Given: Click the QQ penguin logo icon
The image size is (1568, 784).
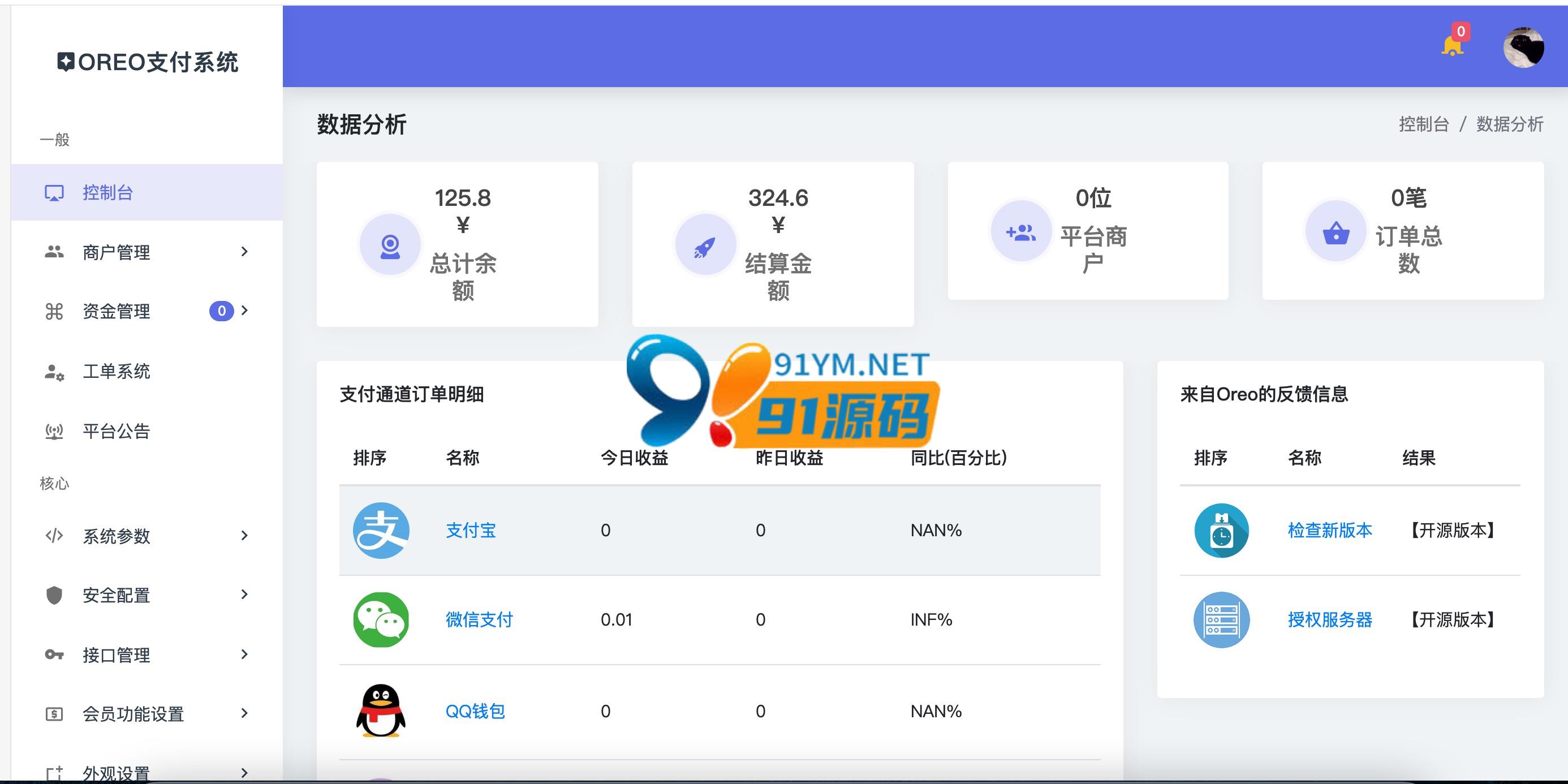Looking at the screenshot, I should (x=381, y=710).
